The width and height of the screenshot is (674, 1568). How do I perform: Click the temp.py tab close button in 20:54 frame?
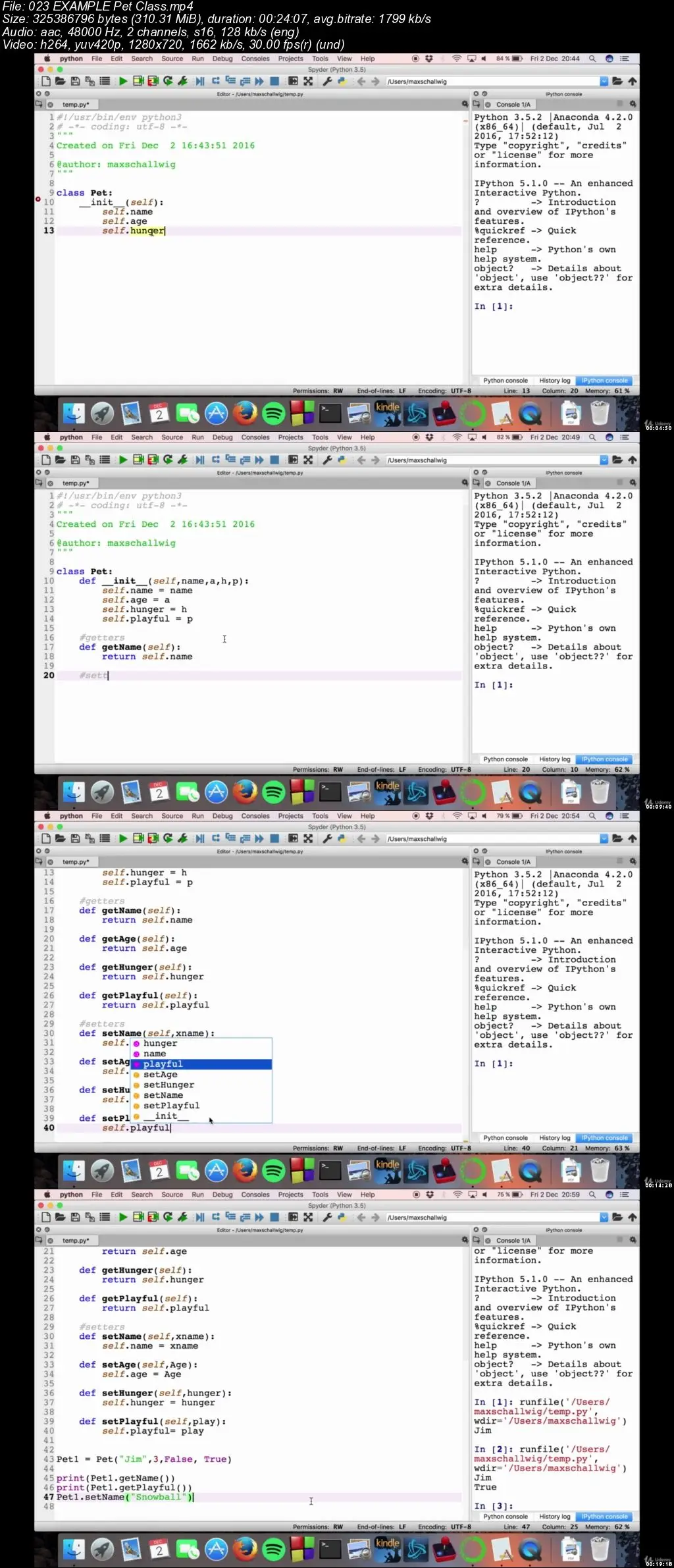point(50,862)
